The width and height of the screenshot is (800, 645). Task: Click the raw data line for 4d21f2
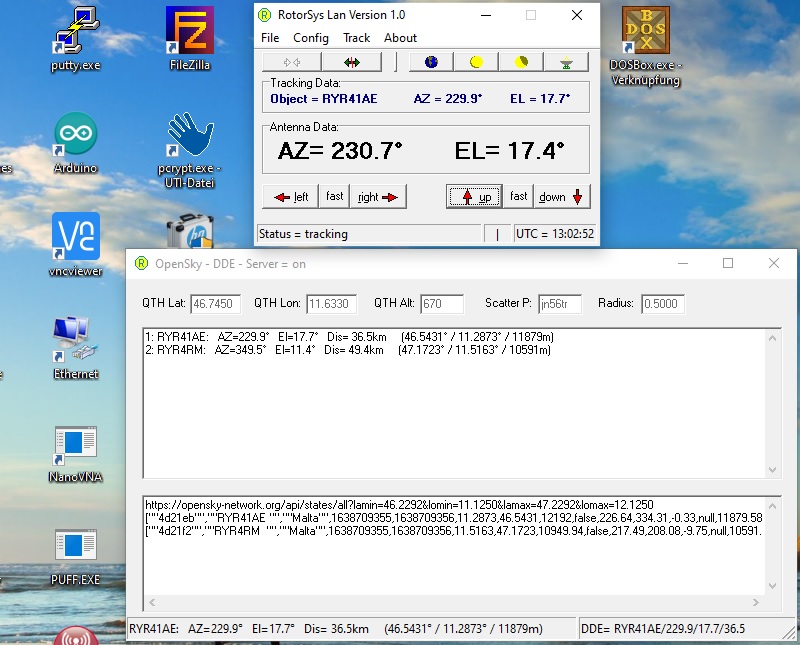[x=454, y=531]
